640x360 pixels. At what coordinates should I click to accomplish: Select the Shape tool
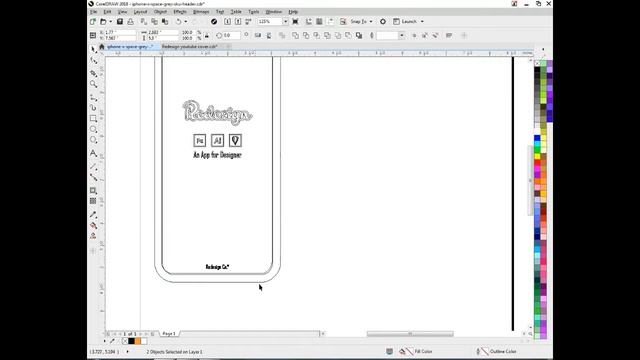pos(93,61)
